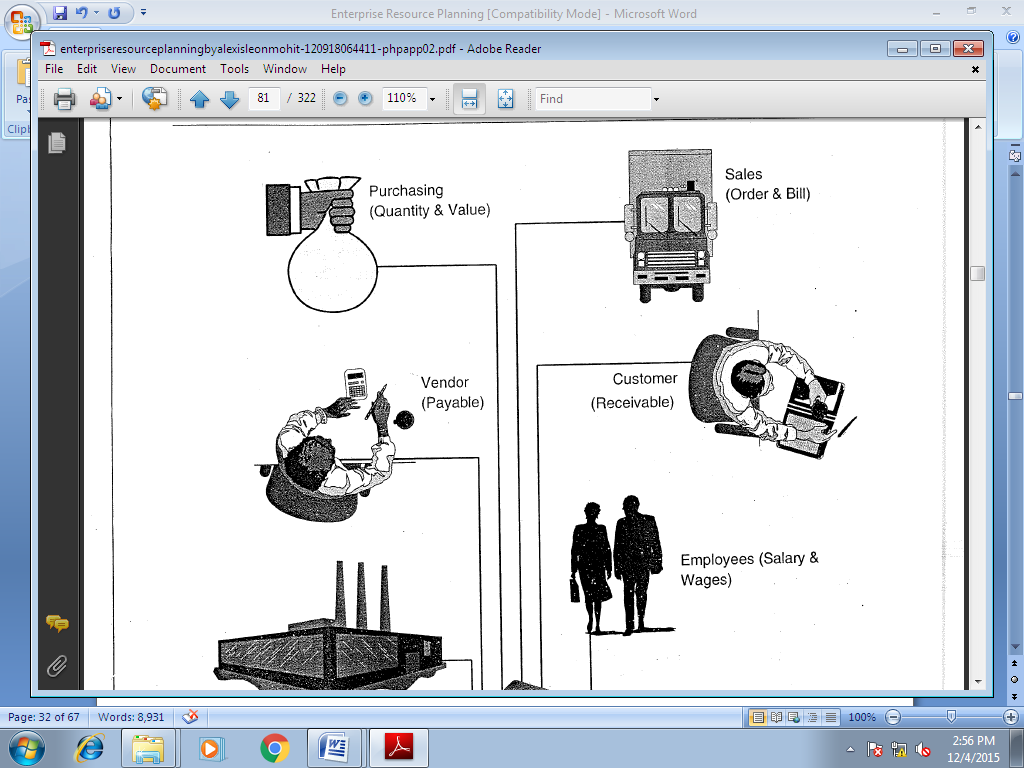The image size is (1024, 768).
Task: Click the muted volume tray icon
Action: (x=922, y=749)
